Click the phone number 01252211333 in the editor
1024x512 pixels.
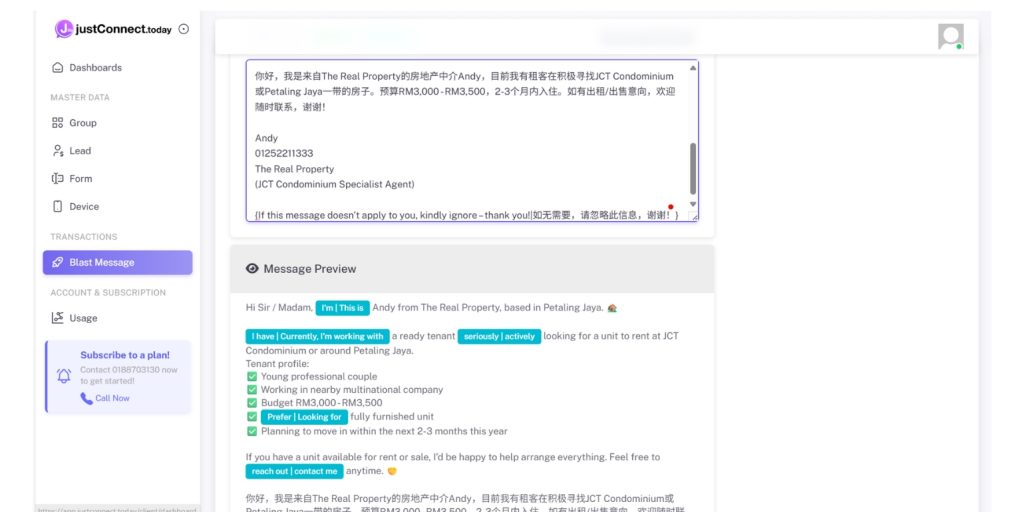coord(284,153)
